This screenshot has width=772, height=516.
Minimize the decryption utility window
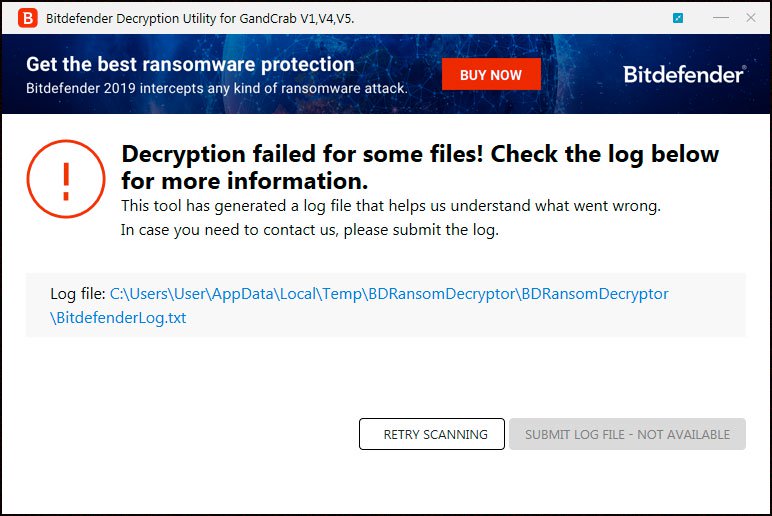coord(720,18)
